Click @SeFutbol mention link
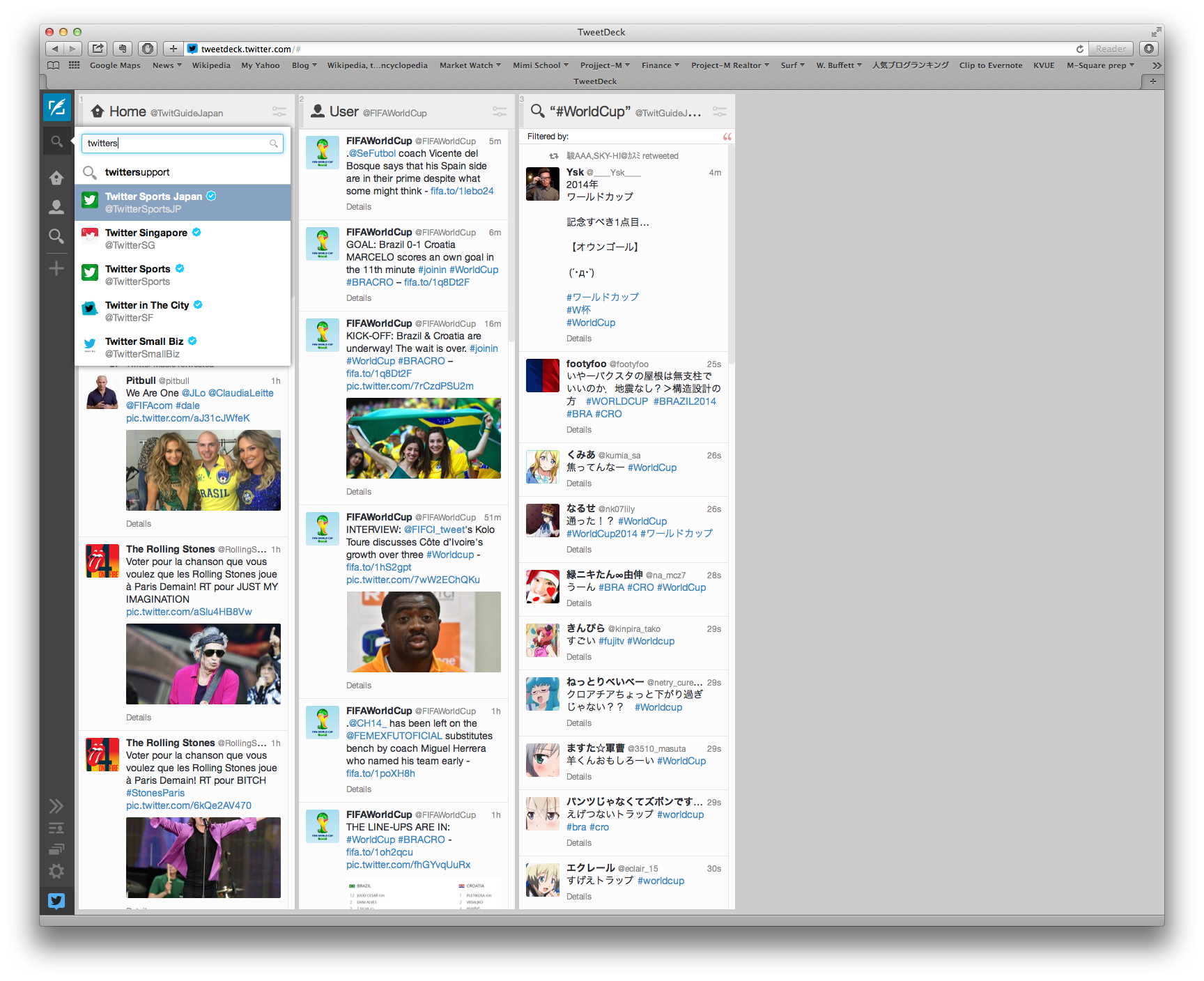This screenshot has height=981, width=1204. [371, 153]
